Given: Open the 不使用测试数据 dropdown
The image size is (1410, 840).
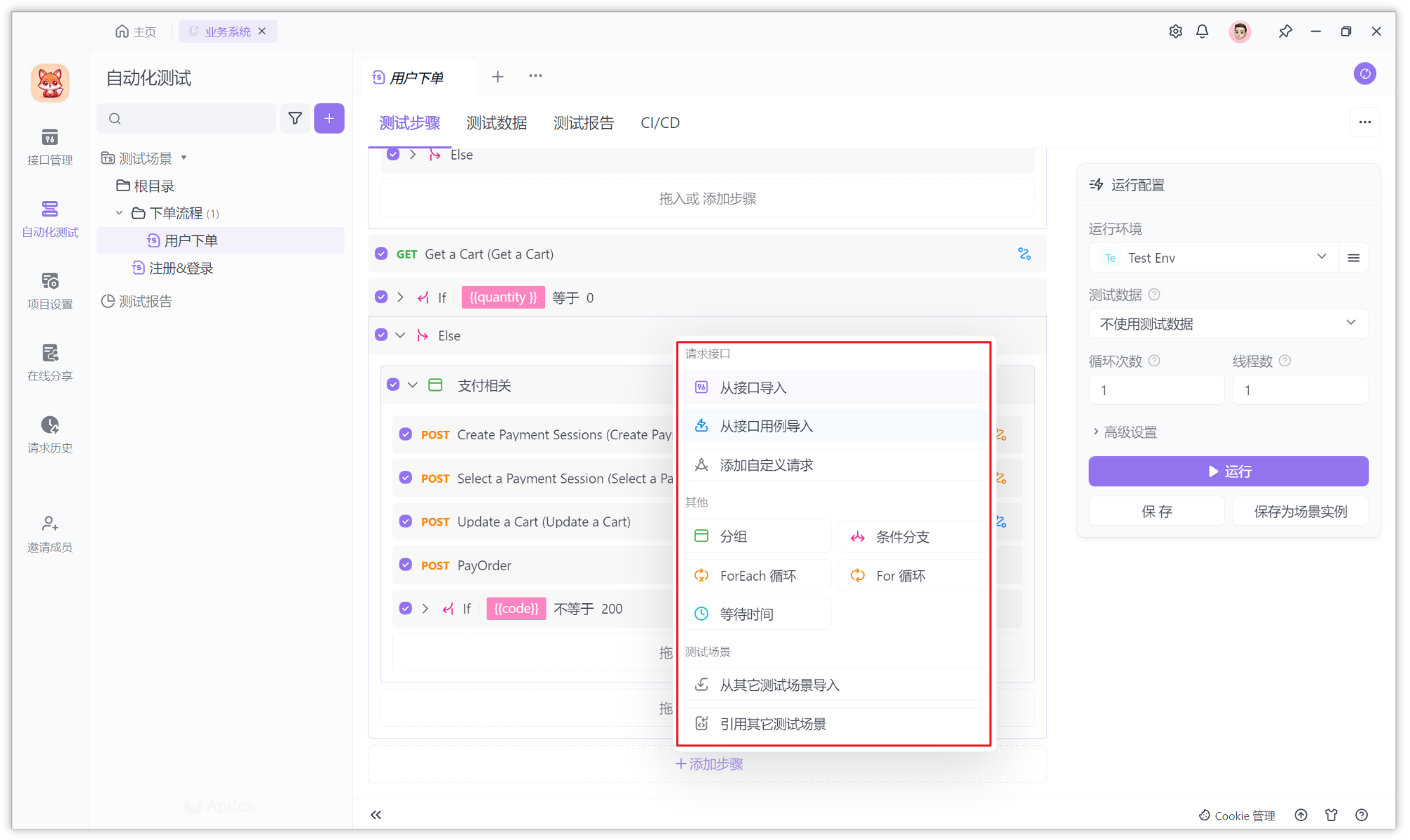Looking at the screenshot, I should click(1227, 323).
